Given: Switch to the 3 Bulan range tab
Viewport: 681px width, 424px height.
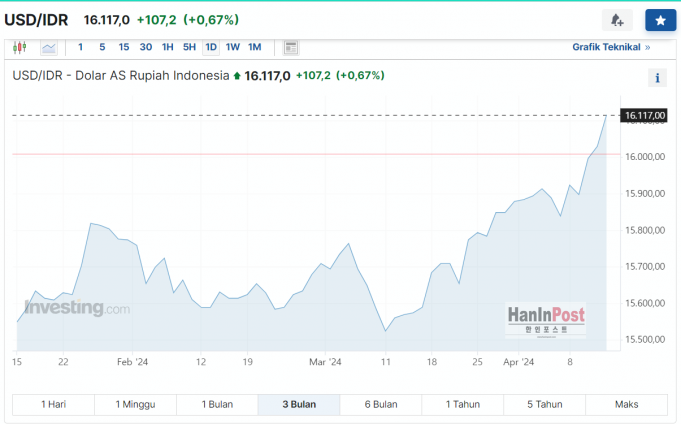Looking at the screenshot, I should (x=299, y=404).
